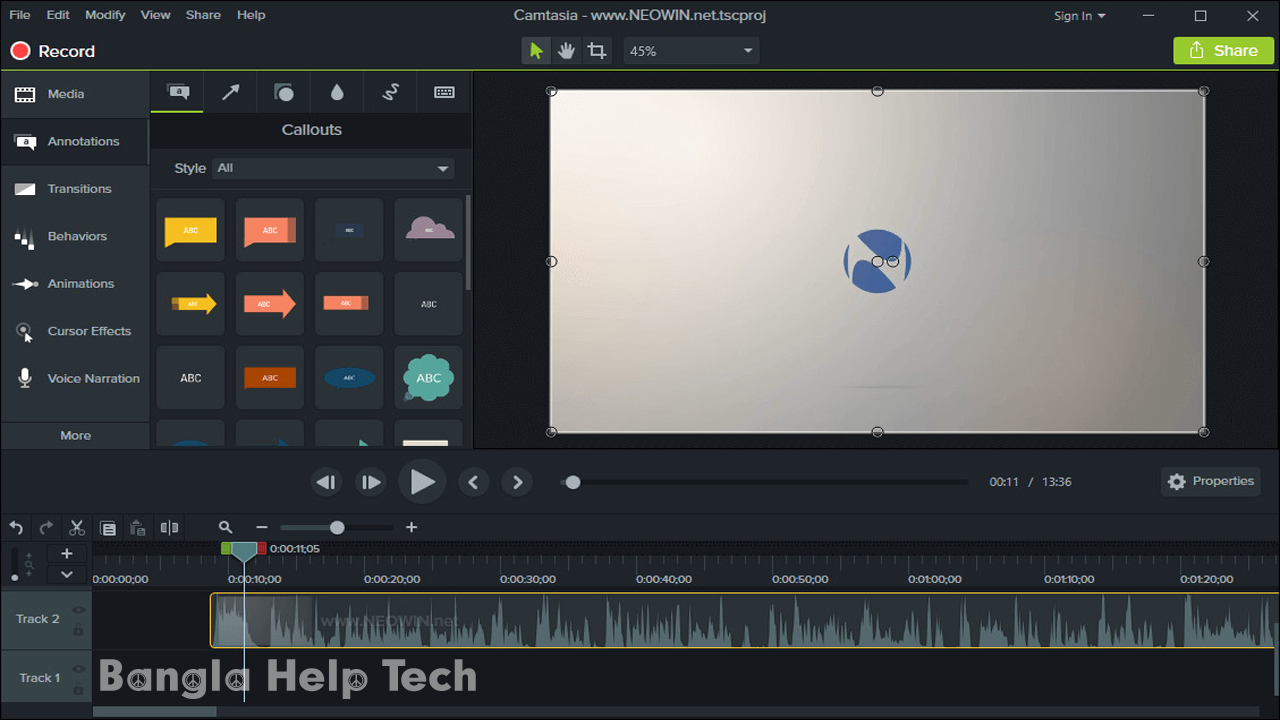Image resolution: width=1280 pixels, height=720 pixels.
Task: Select the Keystroke callouts keyboard tab
Action: (444, 92)
